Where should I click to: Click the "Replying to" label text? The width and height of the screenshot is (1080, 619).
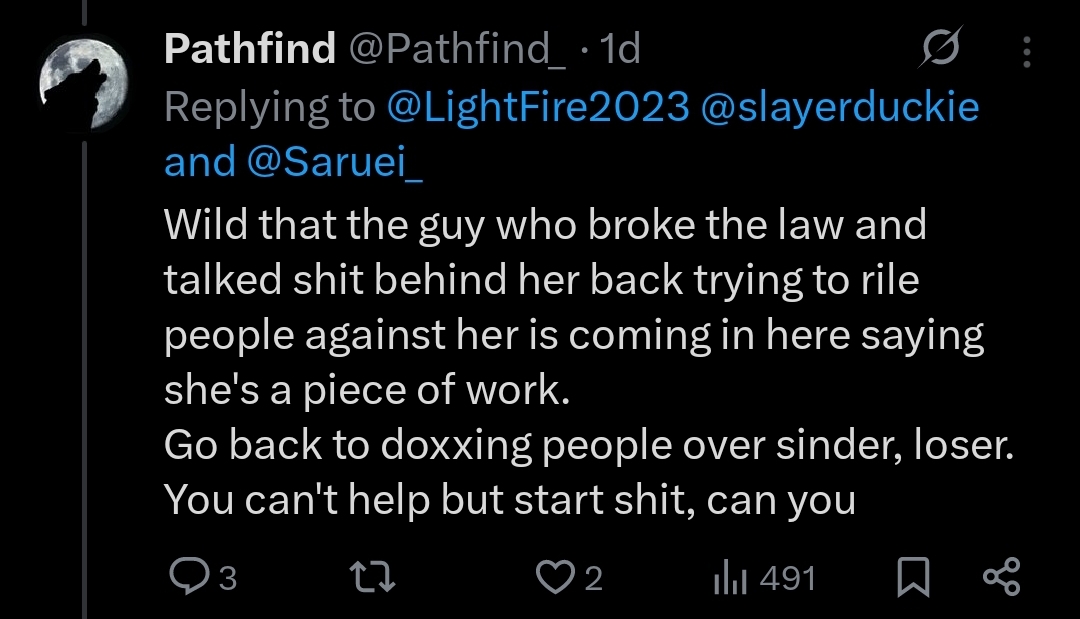point(268,106)
